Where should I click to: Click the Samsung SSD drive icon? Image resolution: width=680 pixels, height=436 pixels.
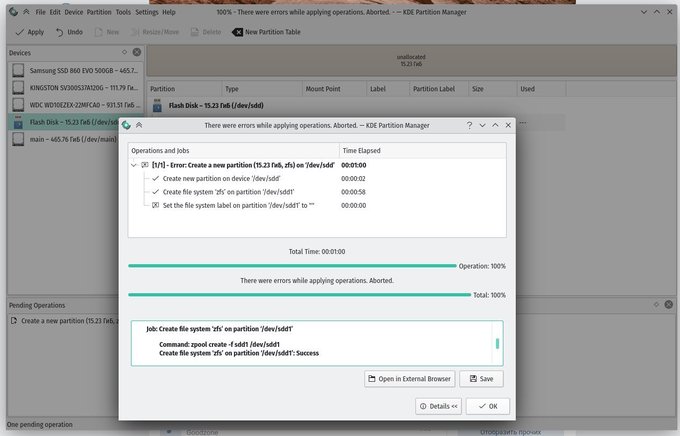click(18, 70)
